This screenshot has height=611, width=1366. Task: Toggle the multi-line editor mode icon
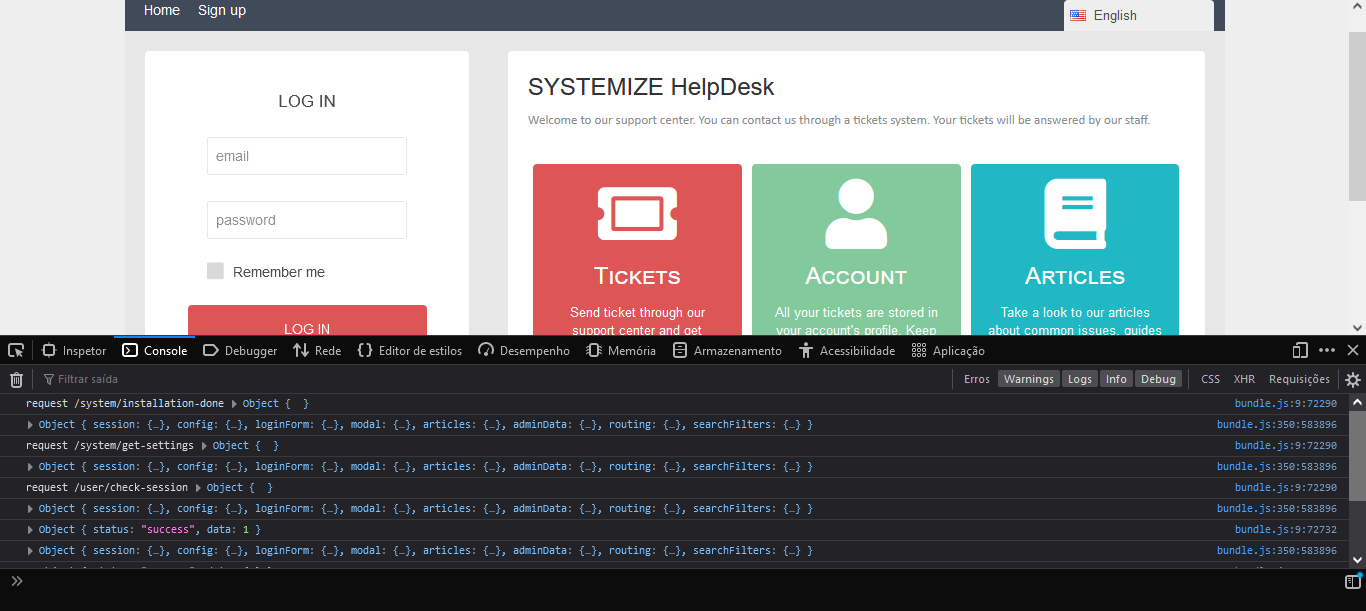[1353, 581]
